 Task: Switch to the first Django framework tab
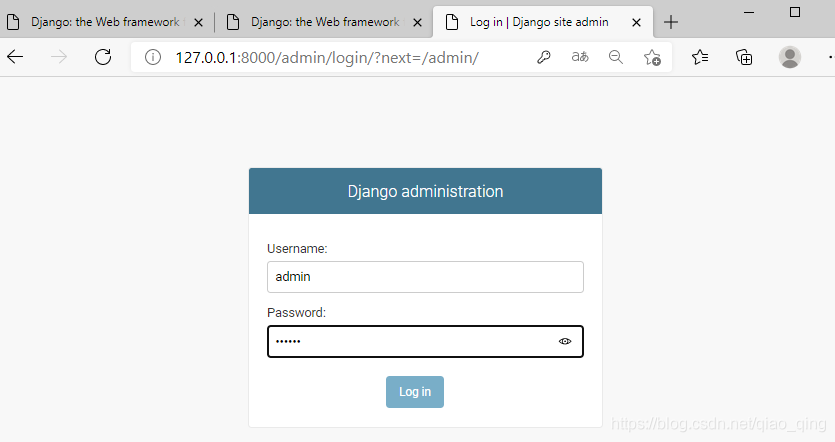point(104,22)
